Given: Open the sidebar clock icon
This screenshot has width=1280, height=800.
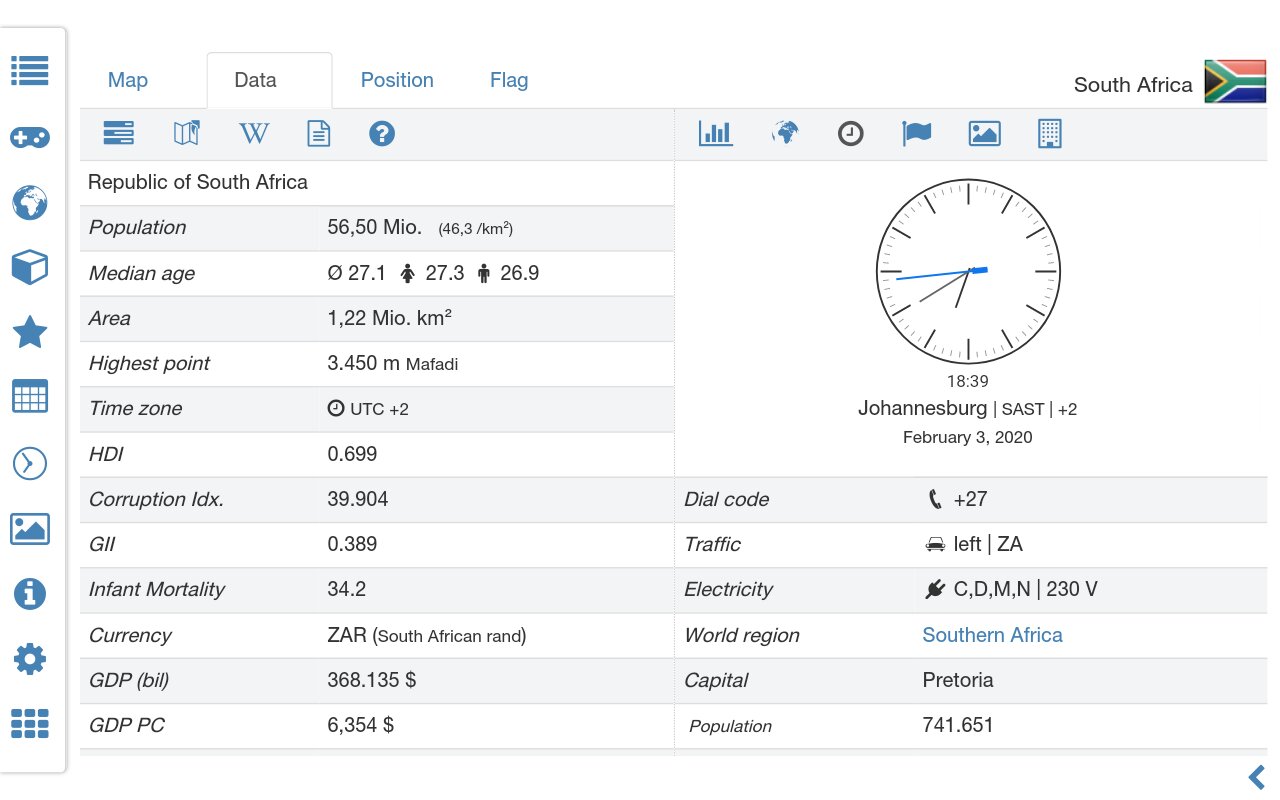Looking at the screenshot, I should [x=30, y=463].
